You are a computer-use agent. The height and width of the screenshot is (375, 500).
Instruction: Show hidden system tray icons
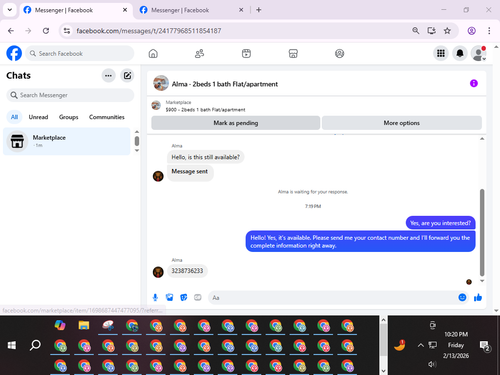coord(421,345)
